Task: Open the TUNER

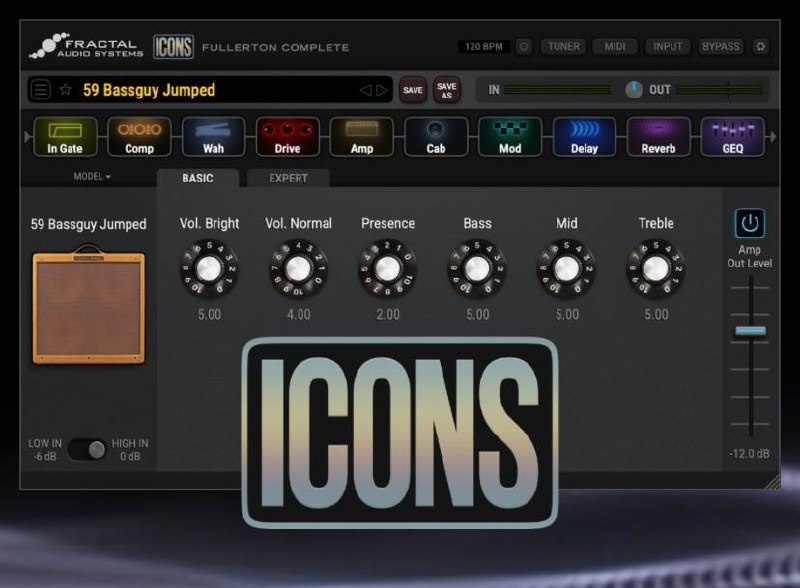Action: click(564, 46)
